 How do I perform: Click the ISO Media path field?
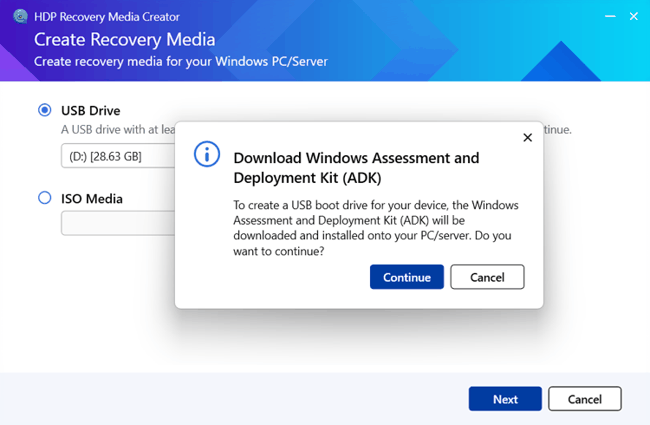coord(117,223)
